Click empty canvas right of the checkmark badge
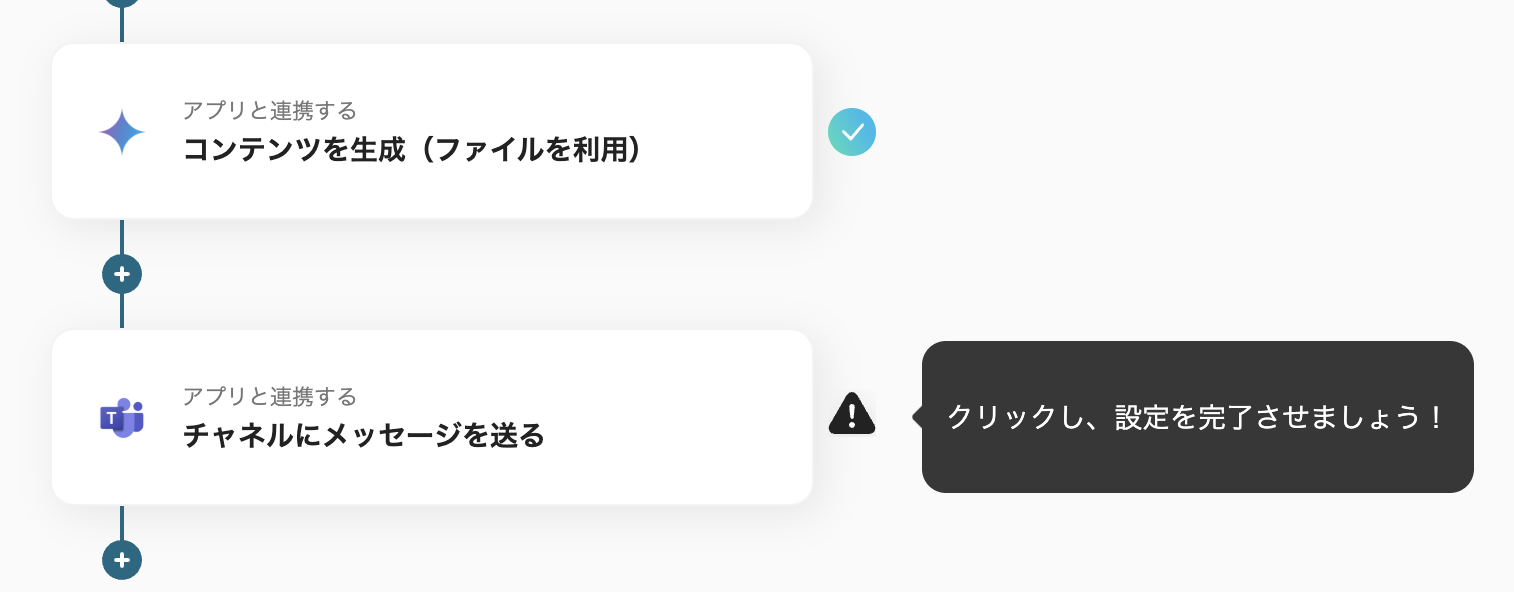Image resolution: width=1514 pixels, height=592 pixels. (1100, 132)
